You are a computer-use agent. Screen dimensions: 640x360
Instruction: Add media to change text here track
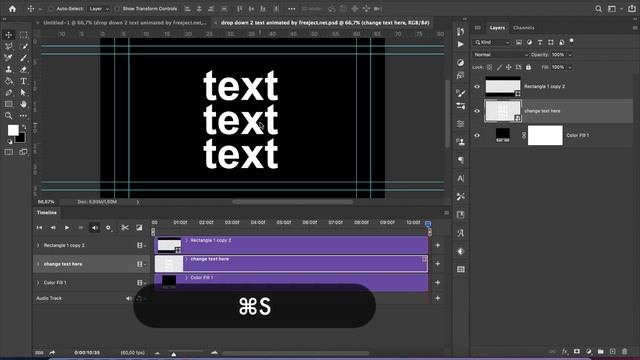tap(438, 264)
